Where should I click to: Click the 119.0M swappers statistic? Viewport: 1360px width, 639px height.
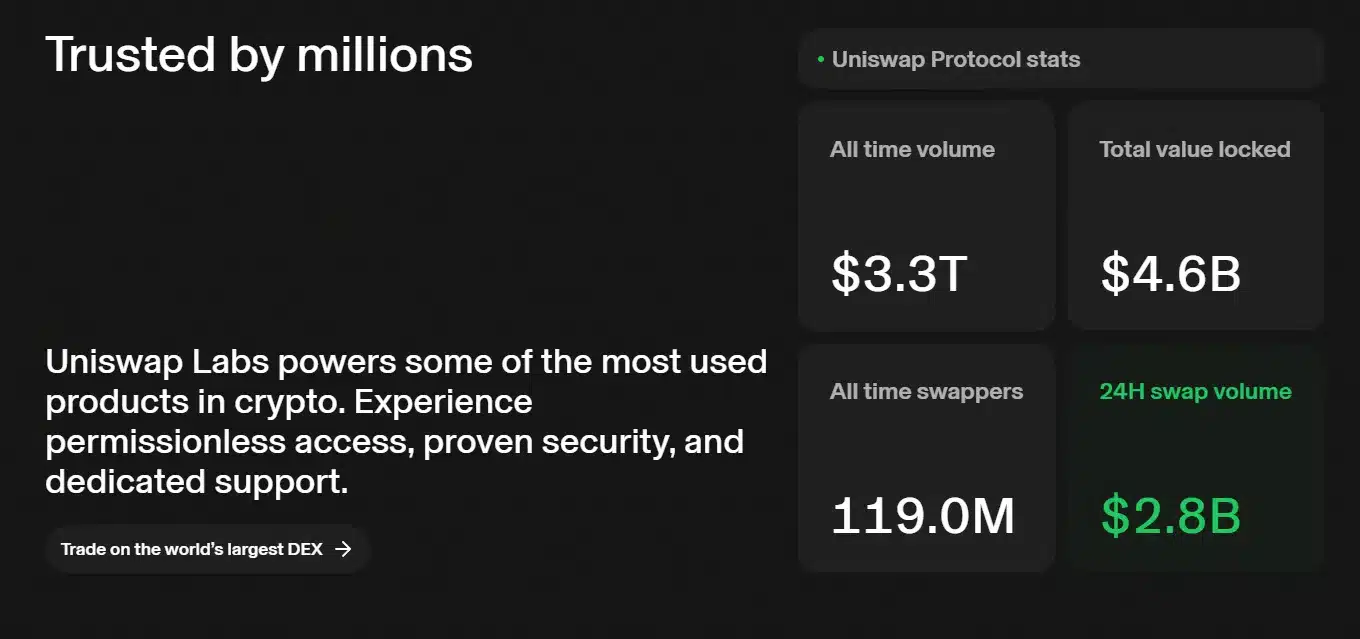click(922, 516)
